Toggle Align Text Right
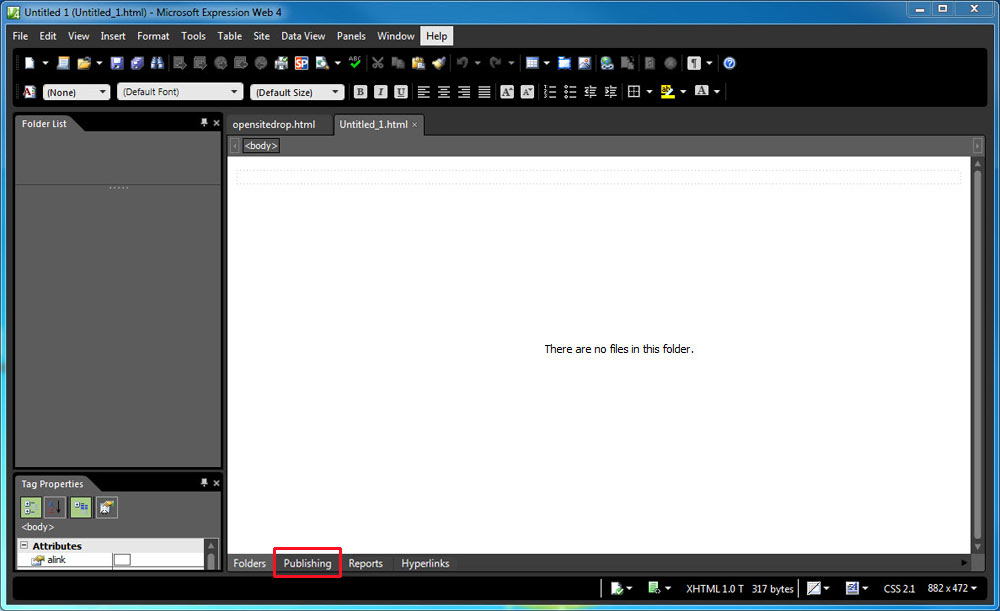1000x611 pixels. pyautogui.click(x=464, y=92)
